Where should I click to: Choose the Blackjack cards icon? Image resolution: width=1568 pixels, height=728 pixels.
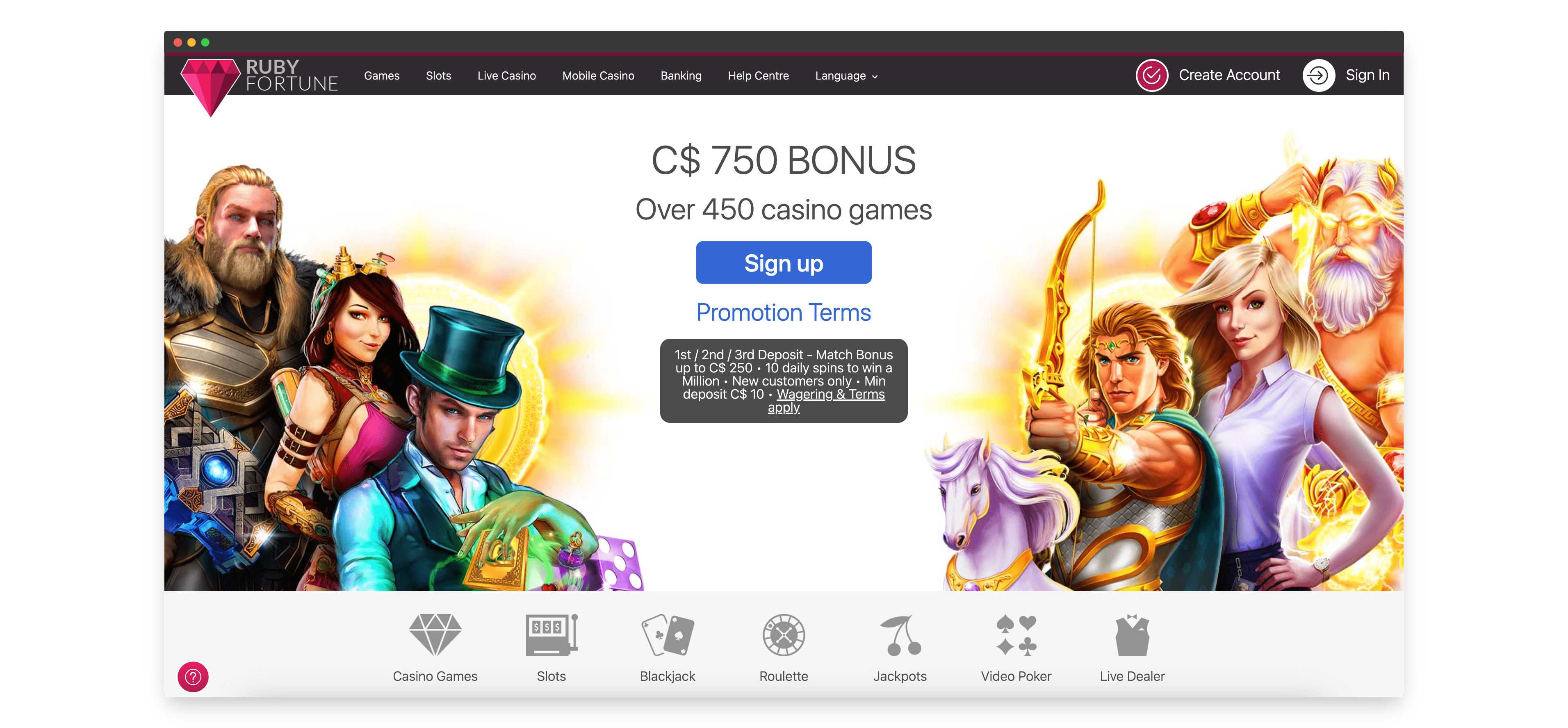pyautogui.click(x=668, y=635)
